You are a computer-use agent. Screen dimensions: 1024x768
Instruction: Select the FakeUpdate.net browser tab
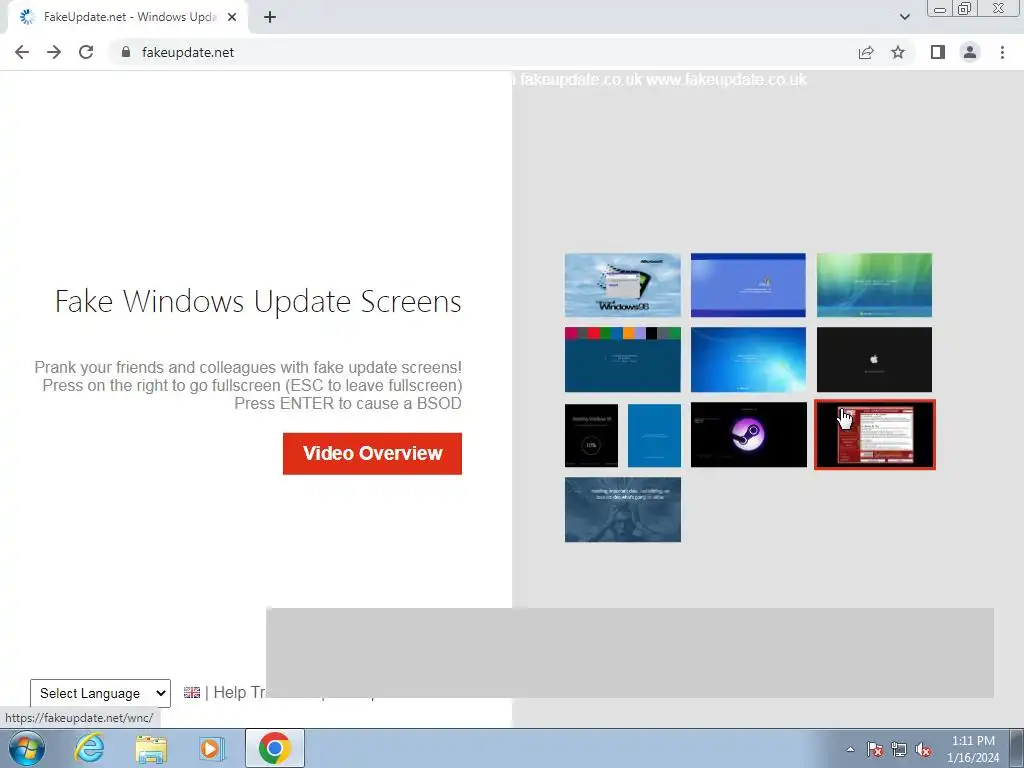[128, 17]
